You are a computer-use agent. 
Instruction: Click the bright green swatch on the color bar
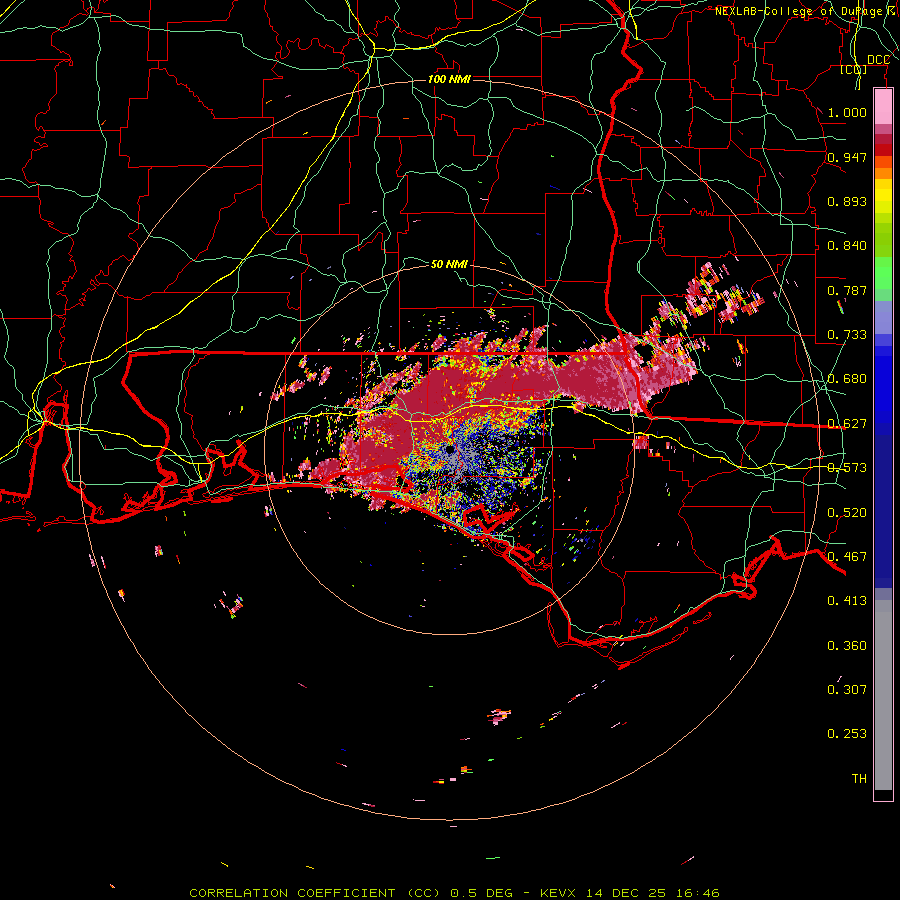pyautogui.click(x=883, y=273)
